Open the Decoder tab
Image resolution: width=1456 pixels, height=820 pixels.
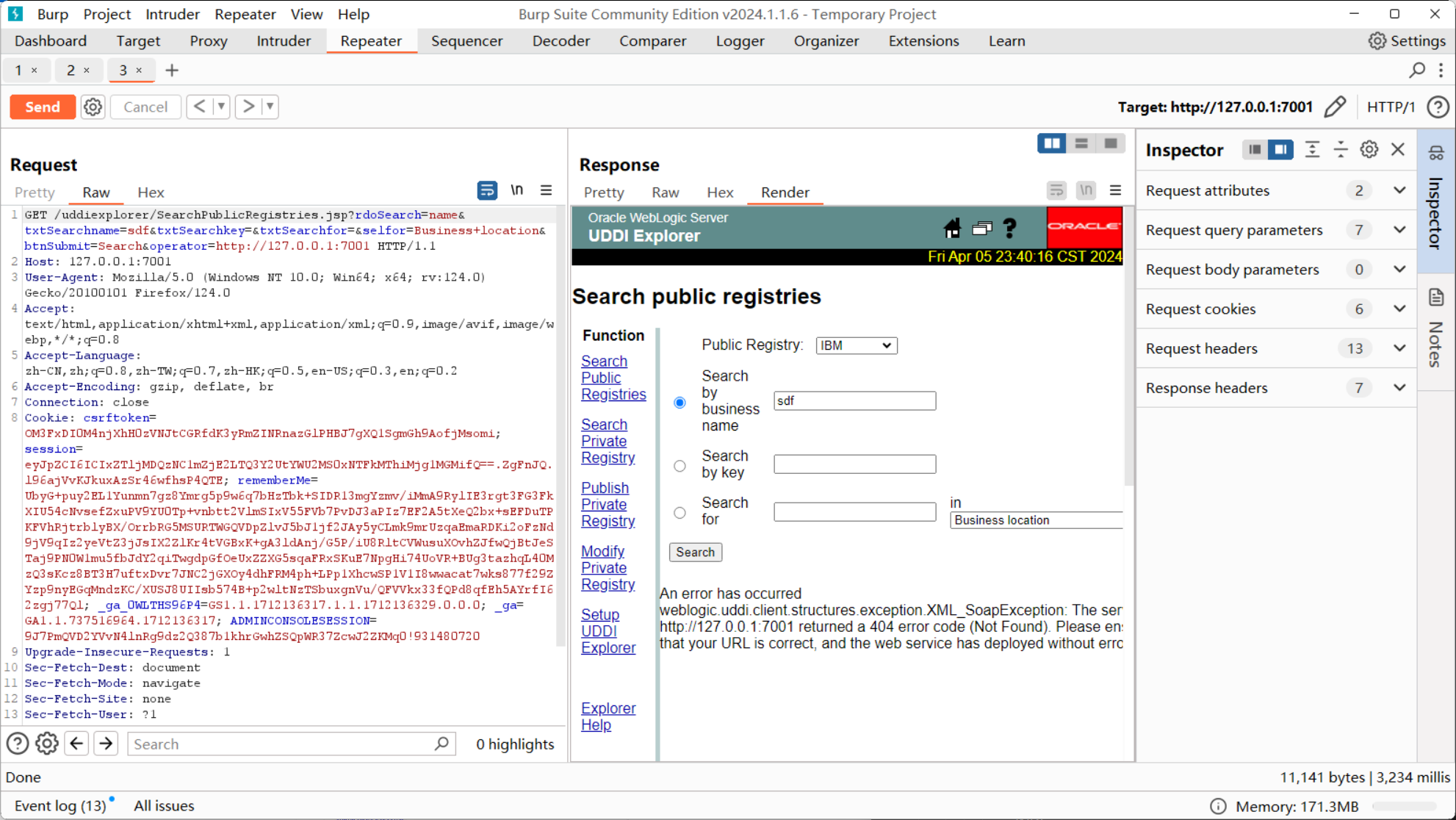click(561, 41)
